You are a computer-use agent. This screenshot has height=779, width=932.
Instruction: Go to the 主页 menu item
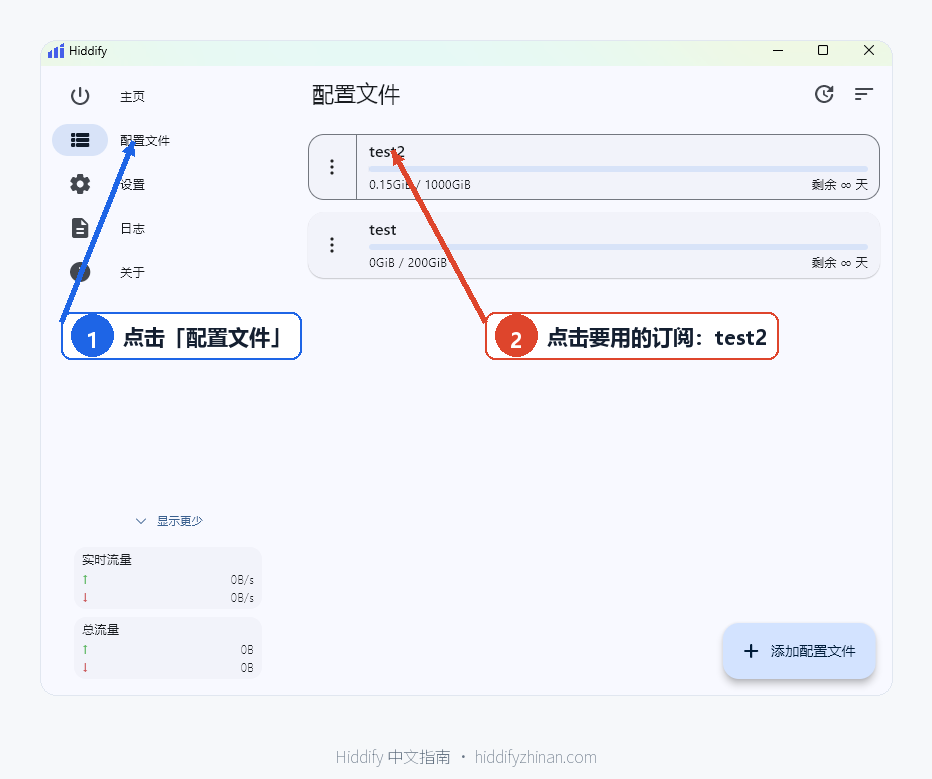(133, 96)
